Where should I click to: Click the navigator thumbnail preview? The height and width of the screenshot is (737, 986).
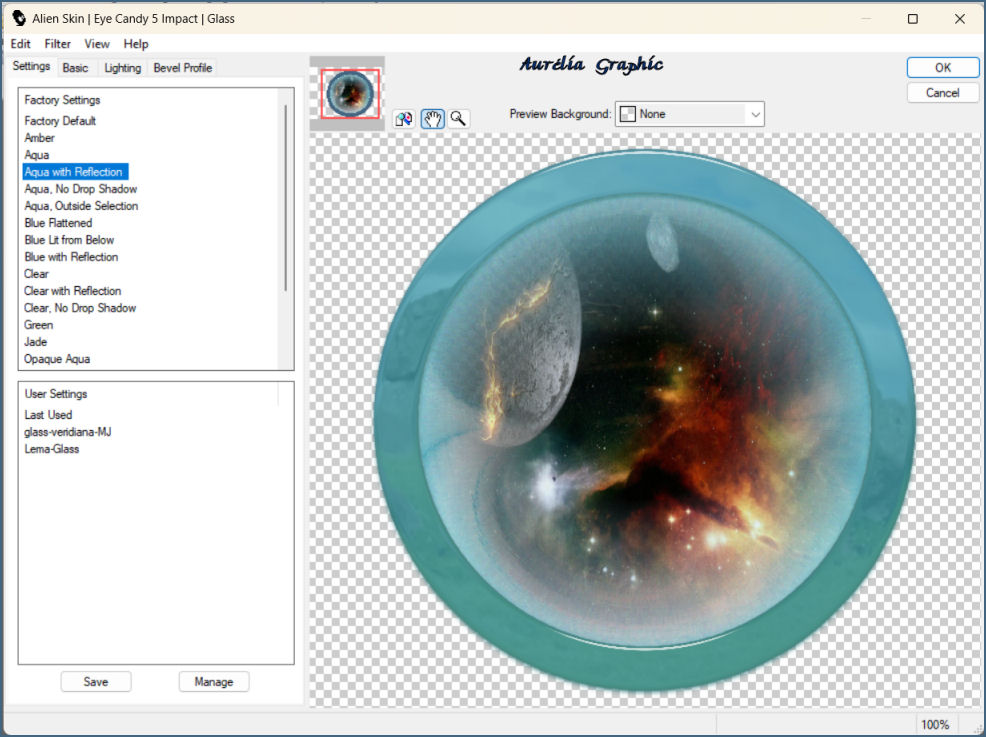[x=349, y=94]
